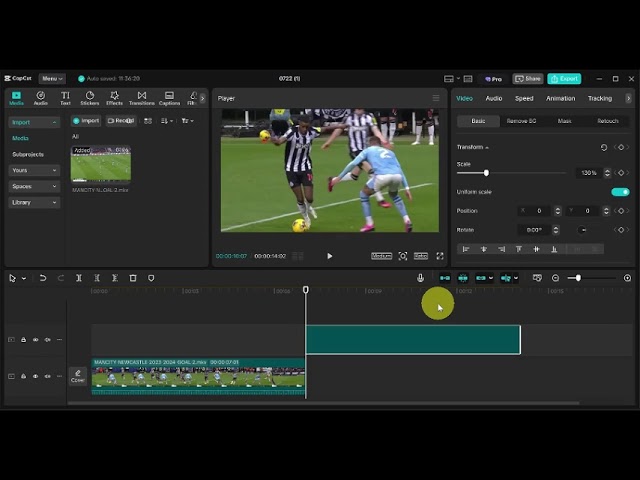Open the Captions tab
This screenshot has height=480, width=640.
click(169, 98)
